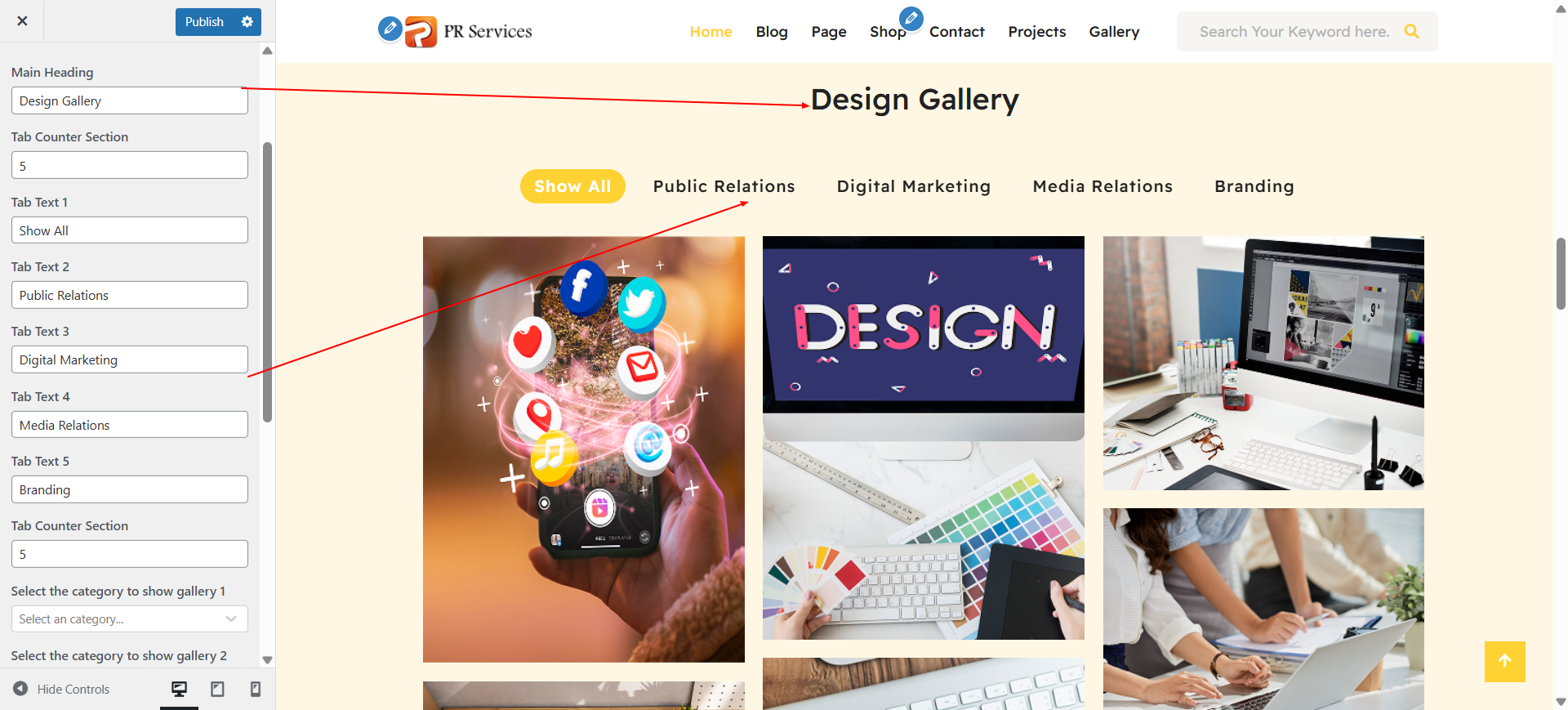Select the Branding gallery tab
The height and width of the screenshot is (710, 1568).
click(x=1254, y=186)
